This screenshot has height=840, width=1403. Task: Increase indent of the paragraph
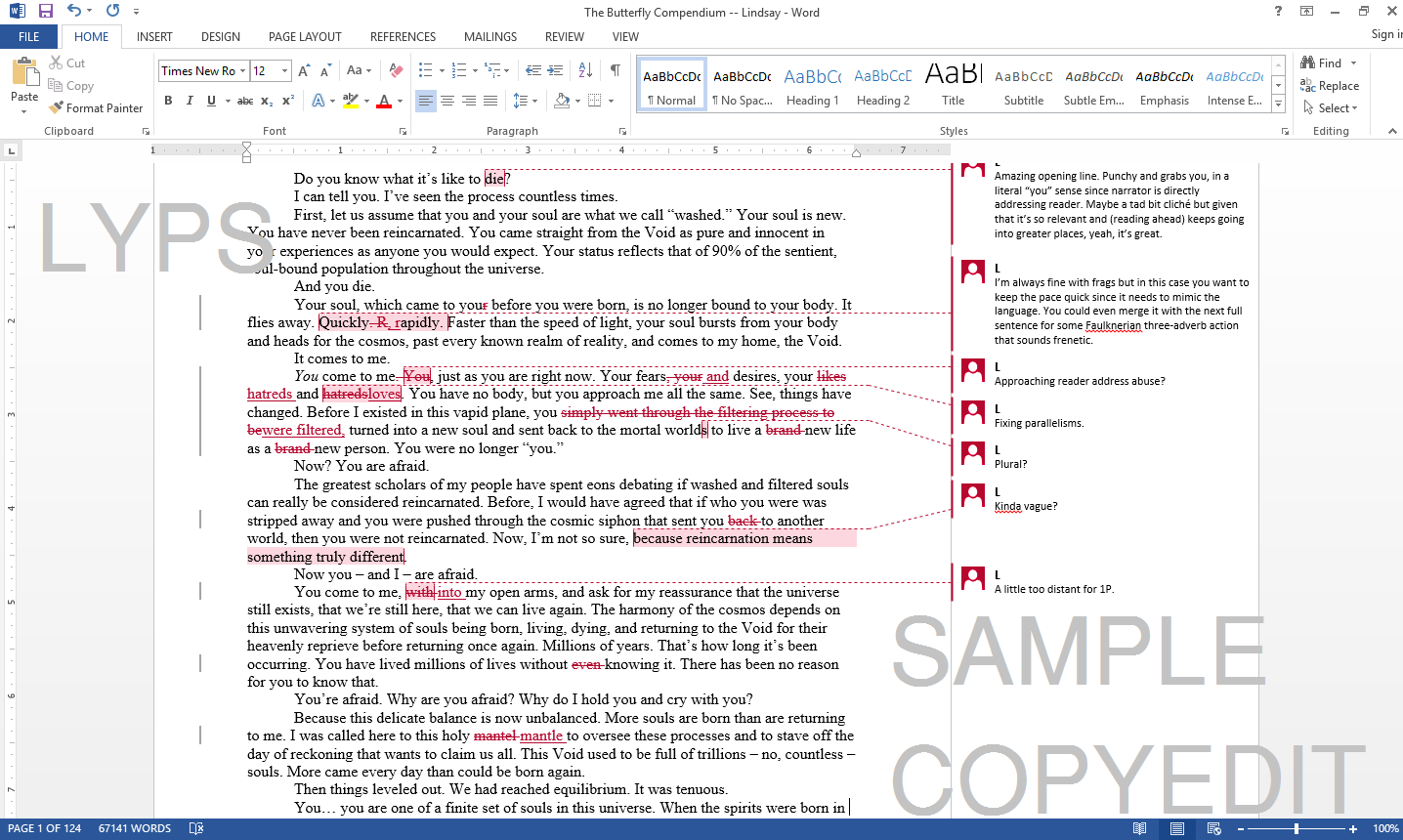click(x=554, y=70)
